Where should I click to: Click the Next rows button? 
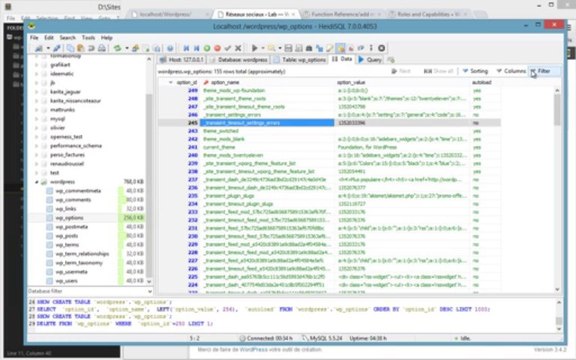pyautogui.click(x=401, y=71)
